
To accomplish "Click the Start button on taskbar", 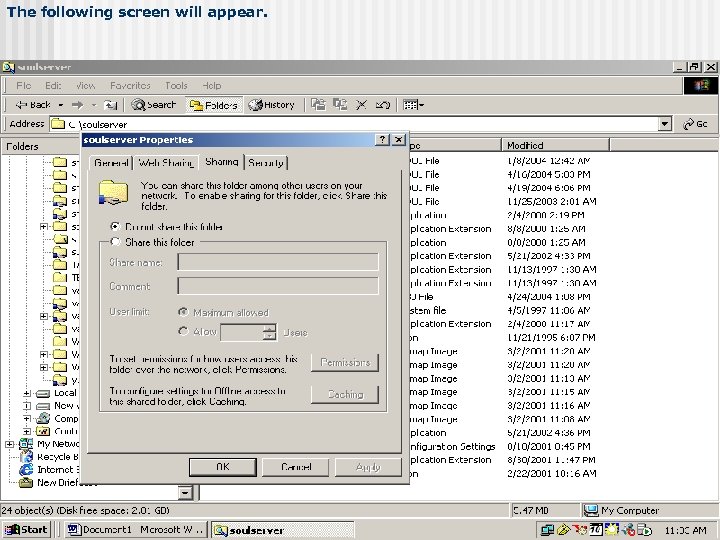I will coord(27,529).
